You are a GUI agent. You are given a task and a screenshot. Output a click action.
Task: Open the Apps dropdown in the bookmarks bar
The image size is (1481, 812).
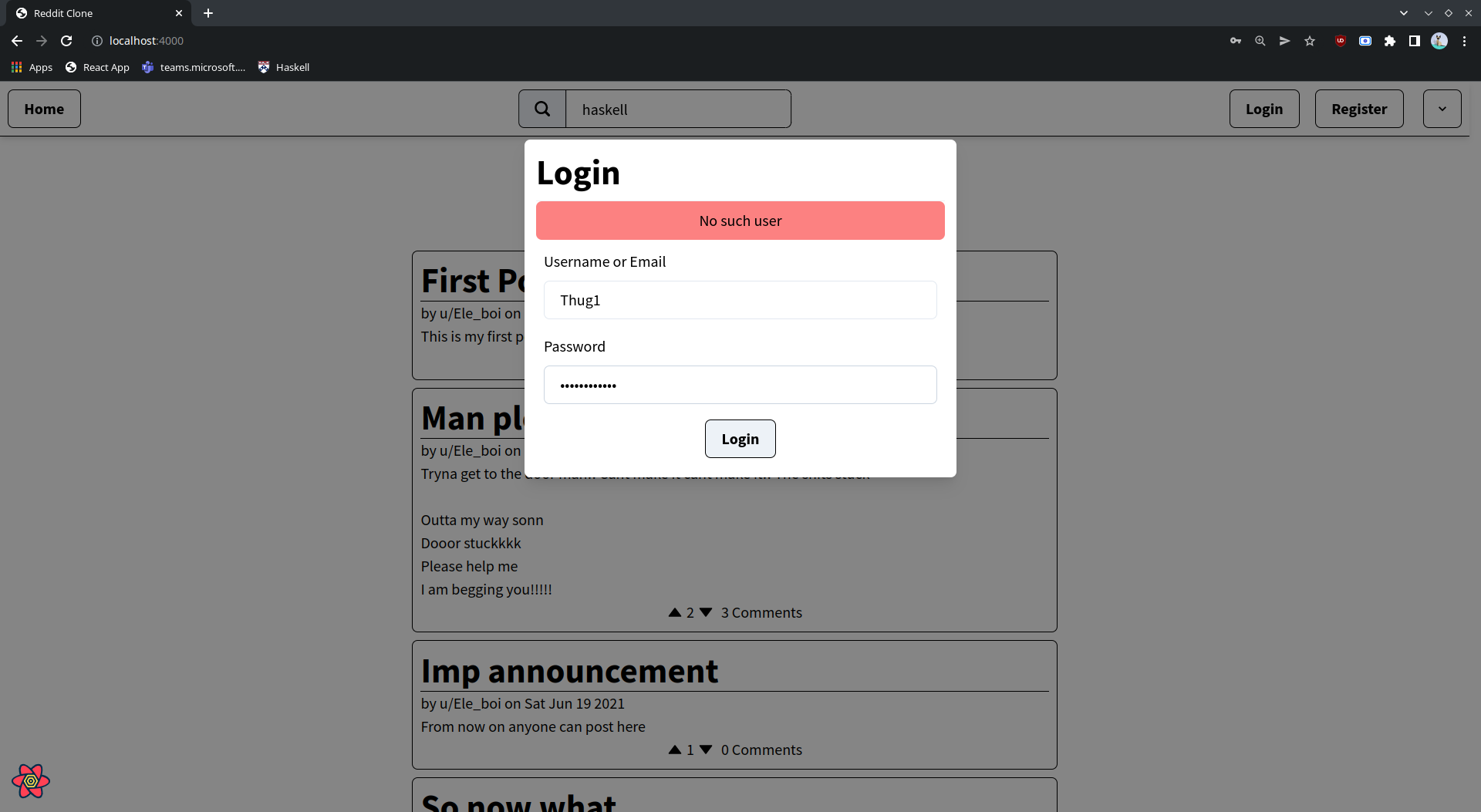pyautogui.click(x=31, y=67)
